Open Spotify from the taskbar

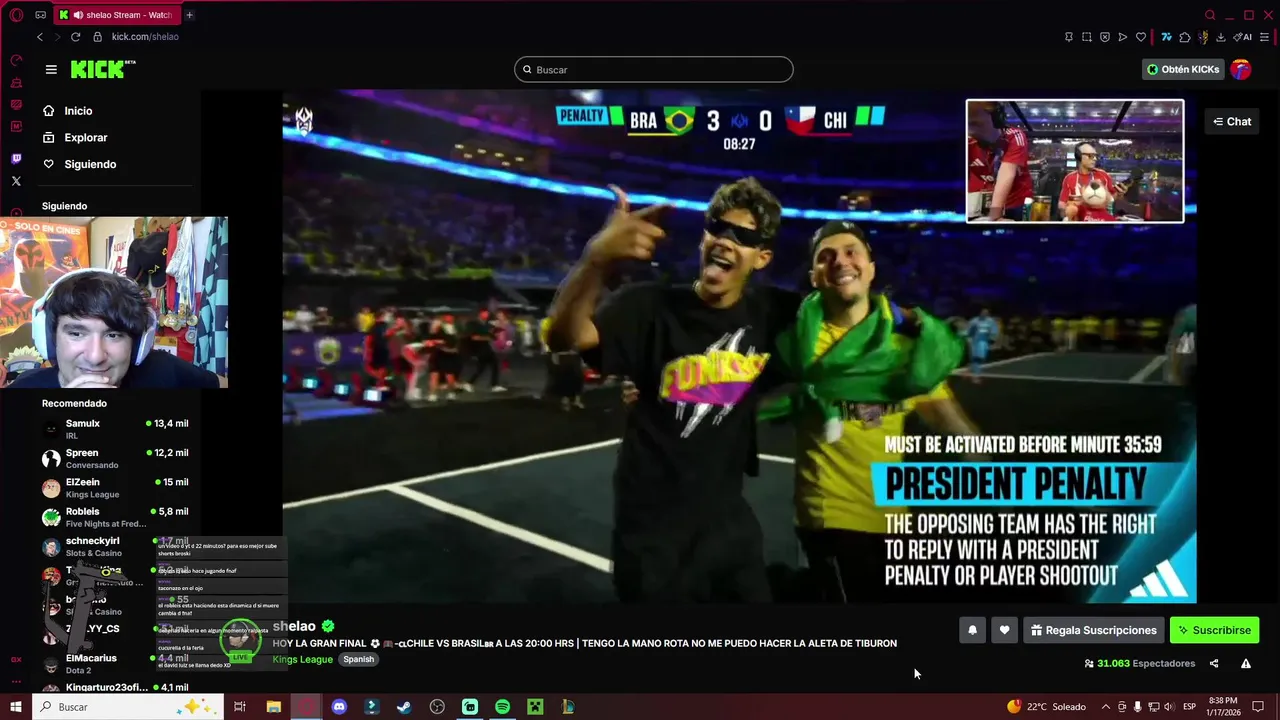point(502,707)
